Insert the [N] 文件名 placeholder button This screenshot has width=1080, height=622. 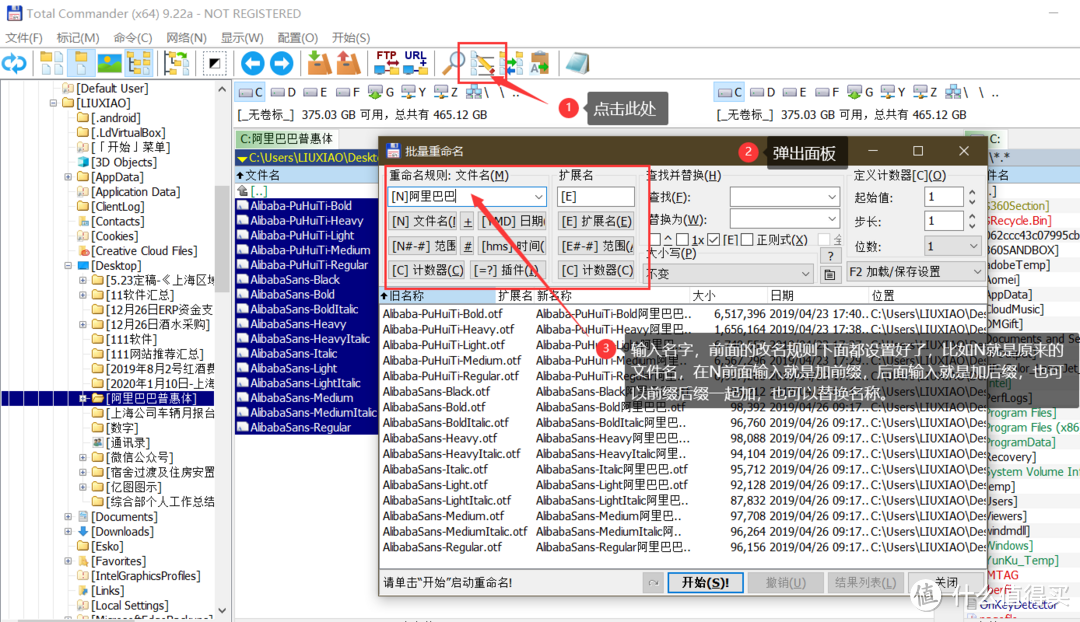(x=423, y=221)
